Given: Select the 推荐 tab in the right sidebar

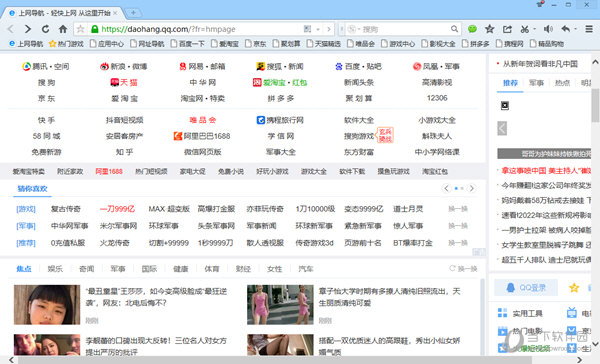Looking at the screenshot, I should (510, 83).
